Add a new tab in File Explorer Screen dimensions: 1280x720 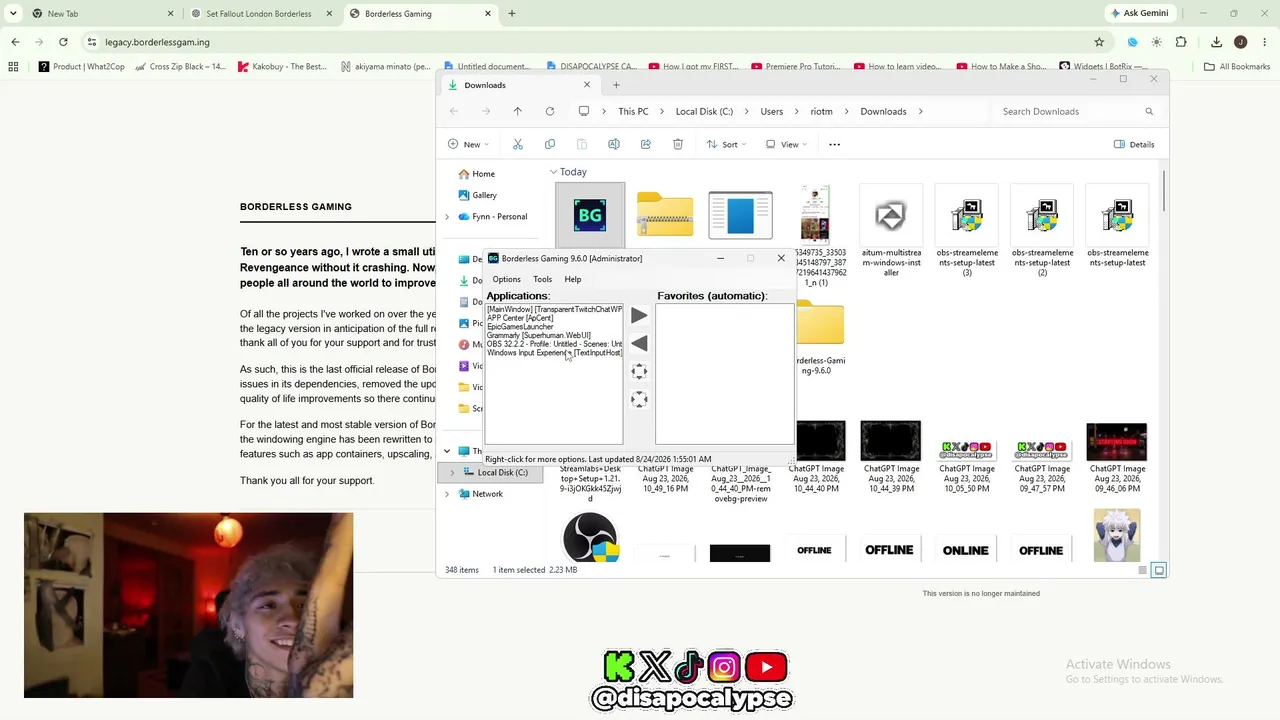click(x=616, y=85)
